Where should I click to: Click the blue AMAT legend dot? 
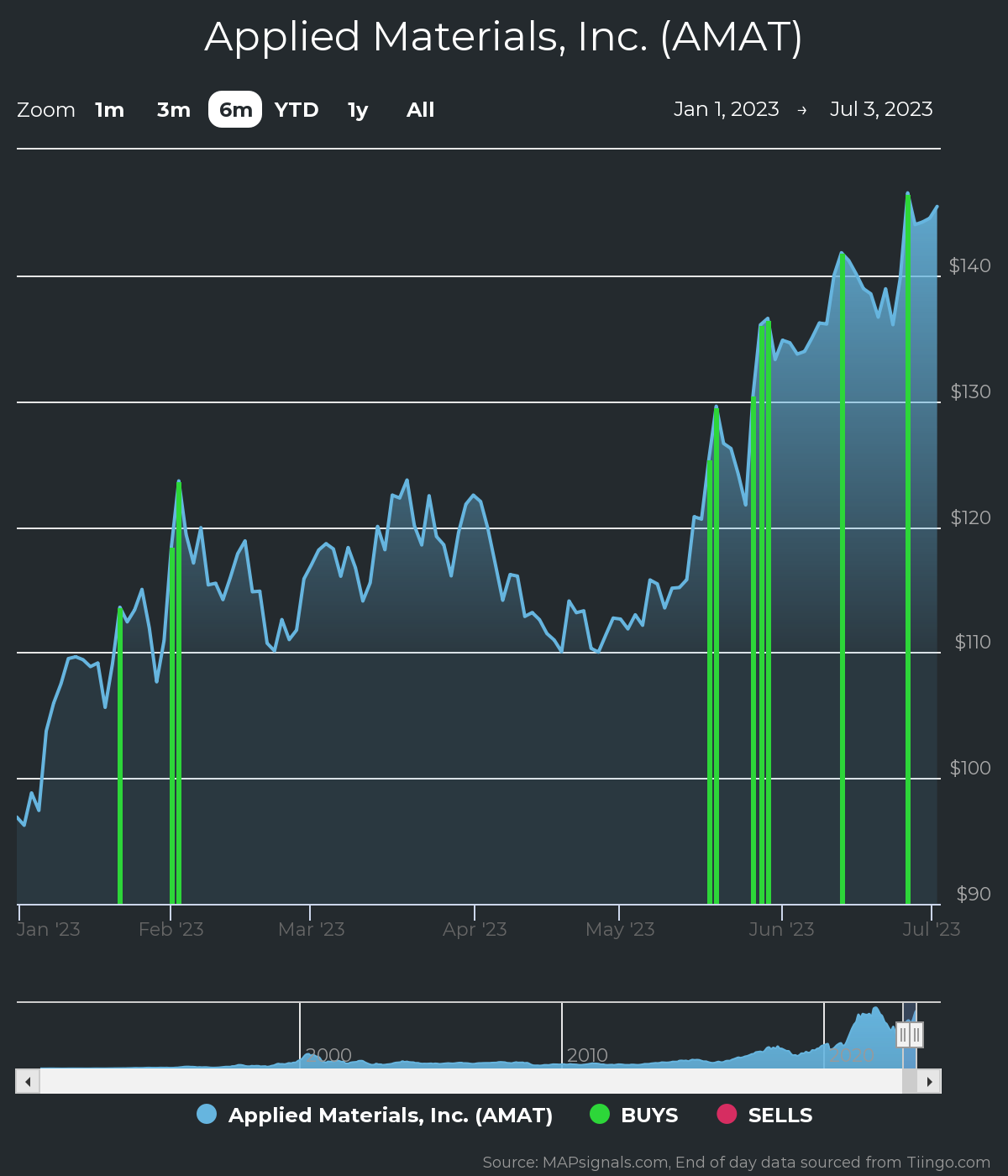pos(207,1114)
